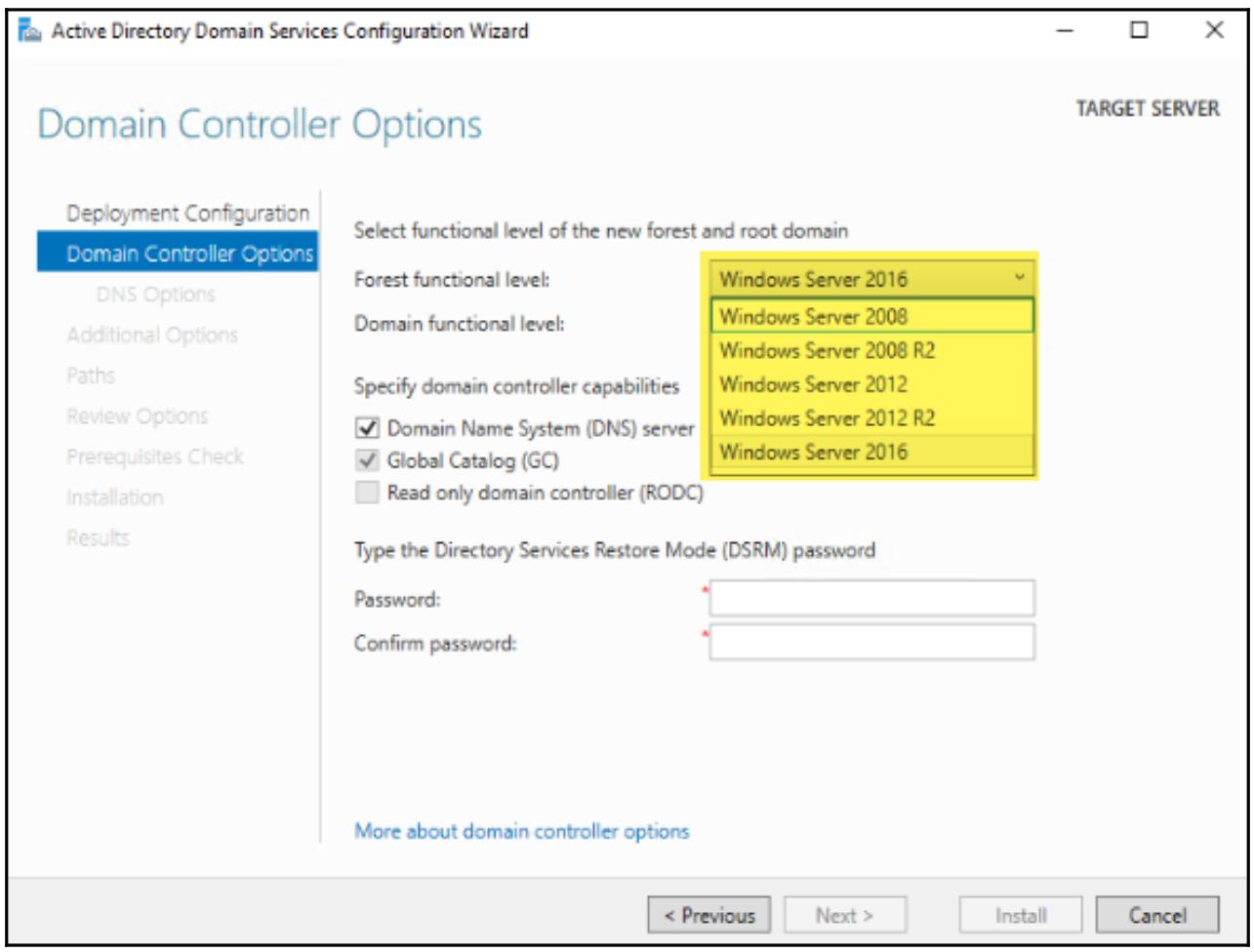Toggle Domain Name System (DNS) server checkbox
This screenshot has width=1254, height=952.
point(367,428)
